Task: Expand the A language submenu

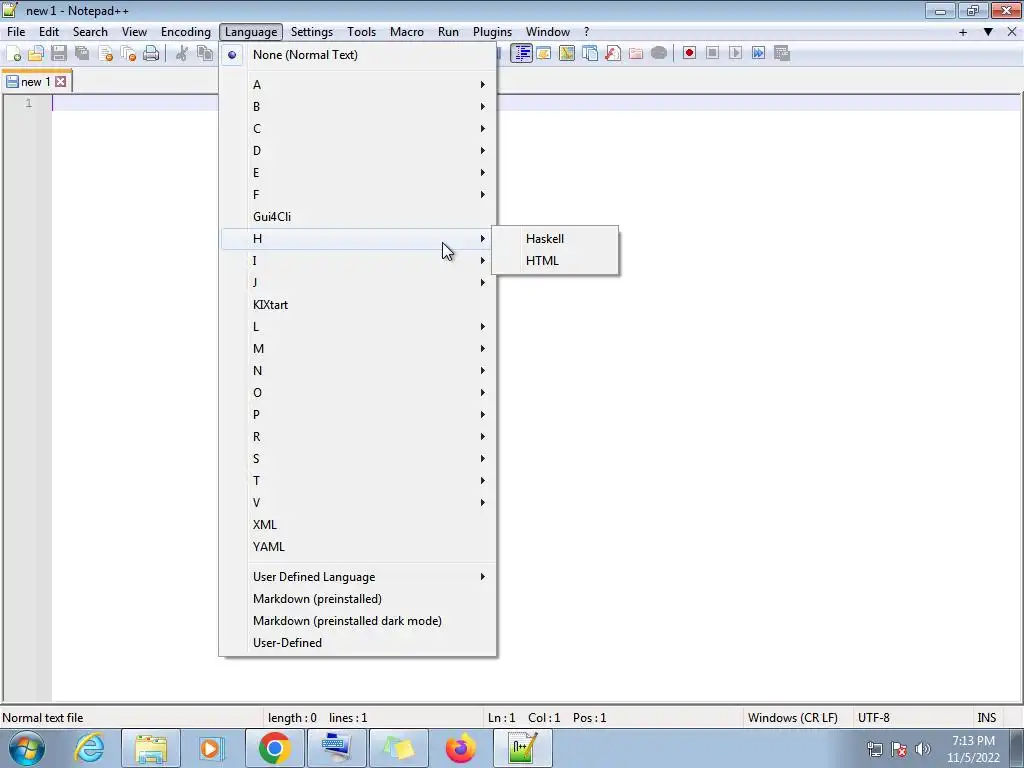Action: [x=358, y=85]
